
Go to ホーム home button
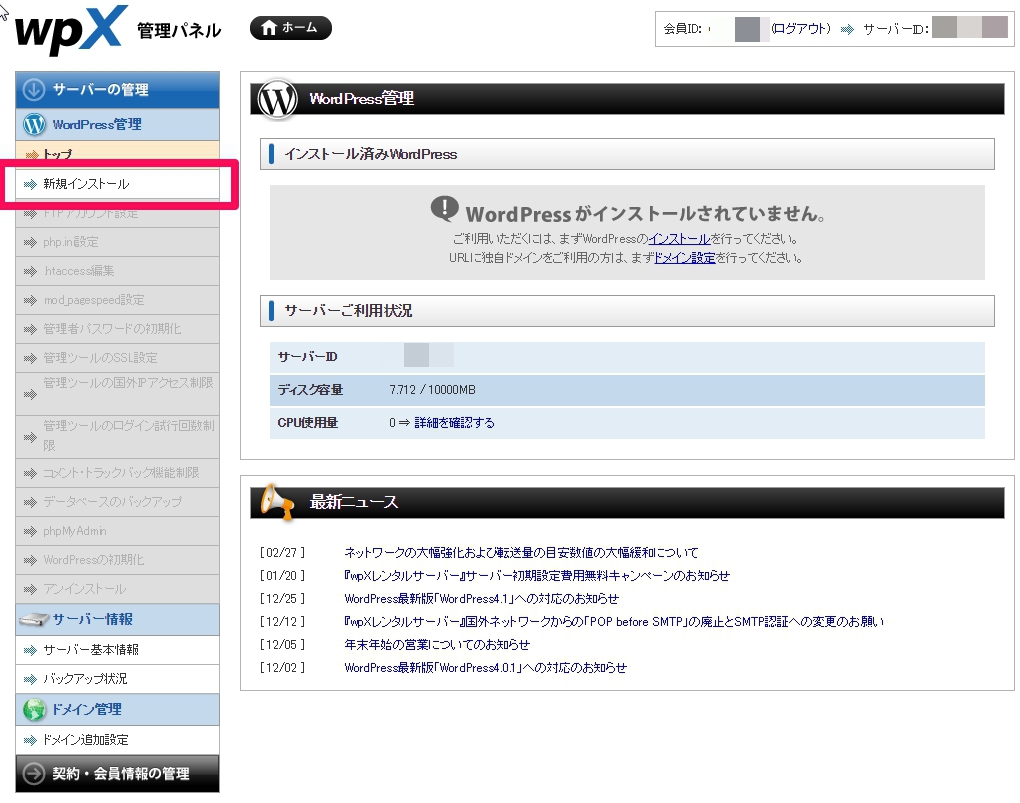[x=291, y=28]
